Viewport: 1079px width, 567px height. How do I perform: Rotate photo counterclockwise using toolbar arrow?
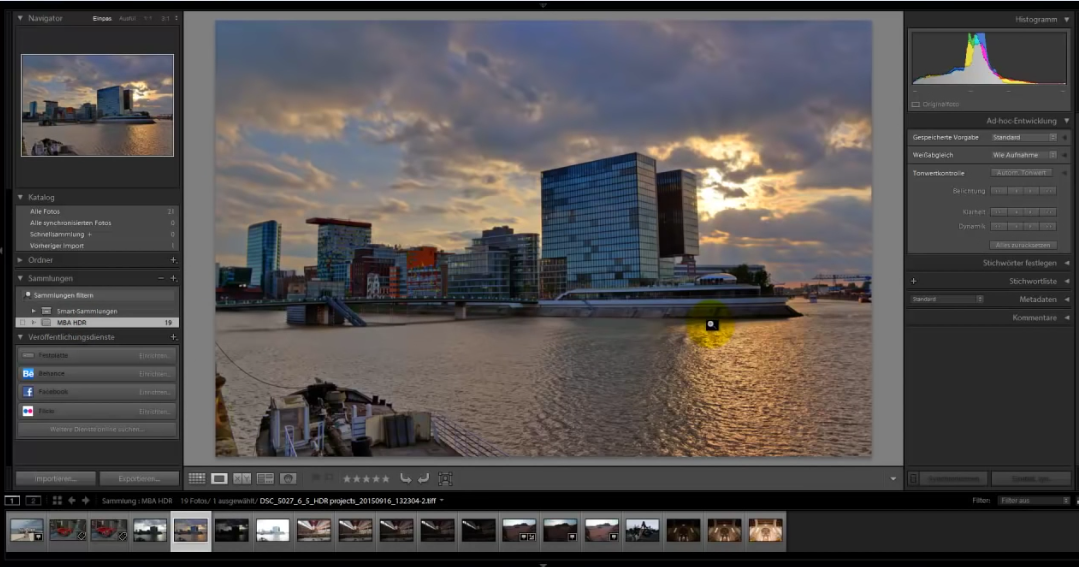tap(405, 479)
